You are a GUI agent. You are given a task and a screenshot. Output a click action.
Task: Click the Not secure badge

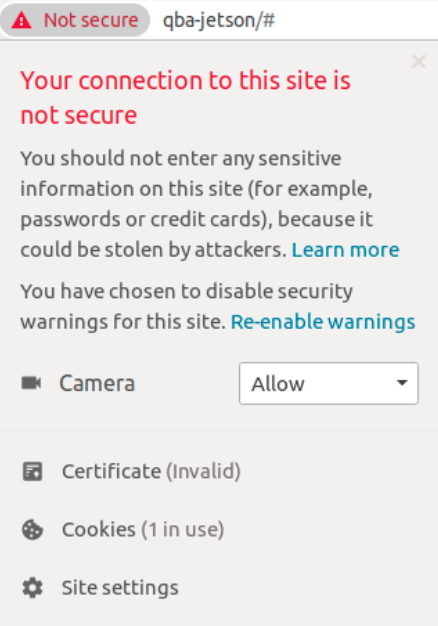click(75, 20)
